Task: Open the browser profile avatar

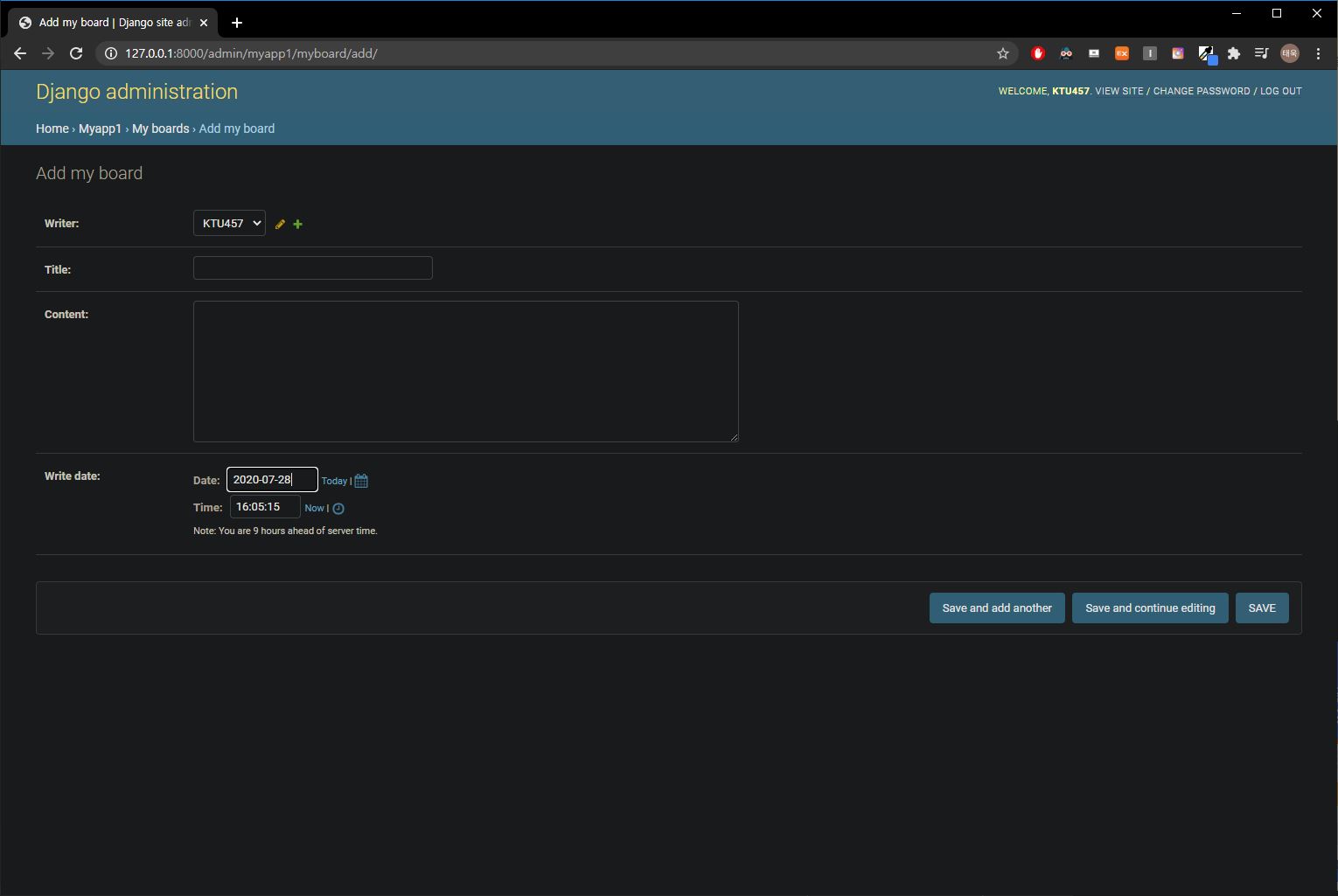Action: pyautogui.click(x=1290, y=53)
